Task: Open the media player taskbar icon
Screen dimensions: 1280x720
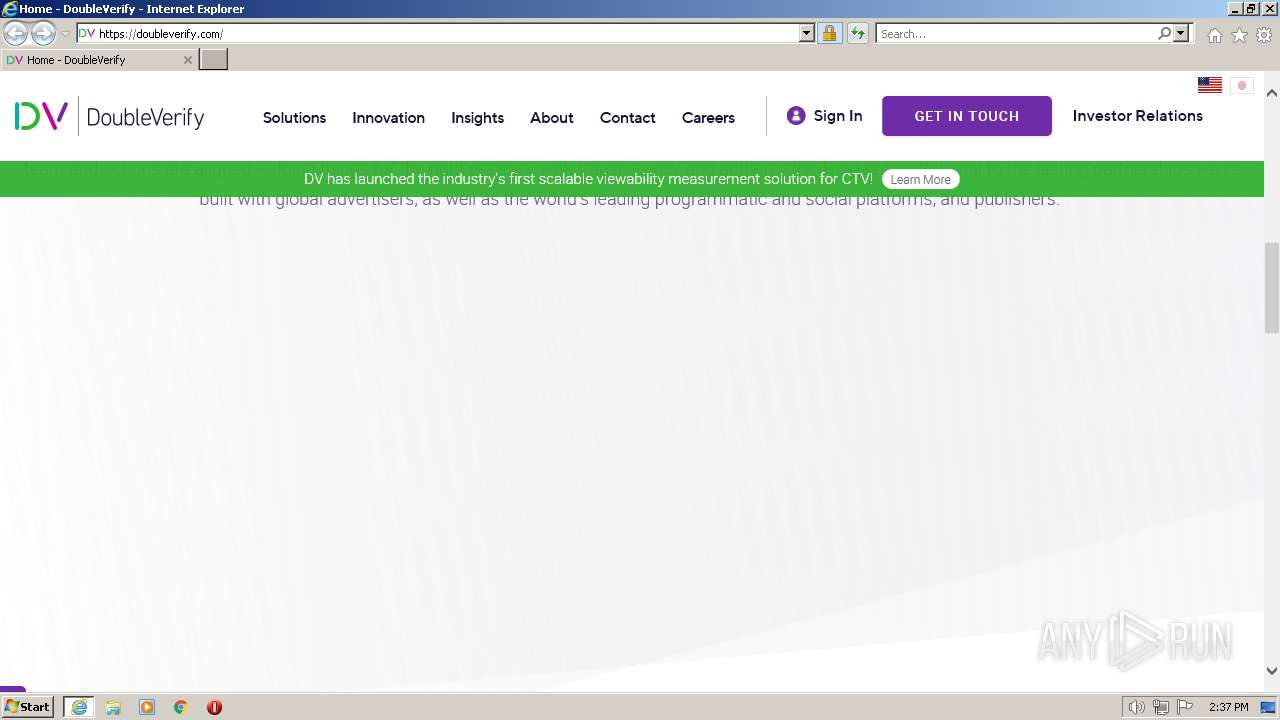Action: 147,707
